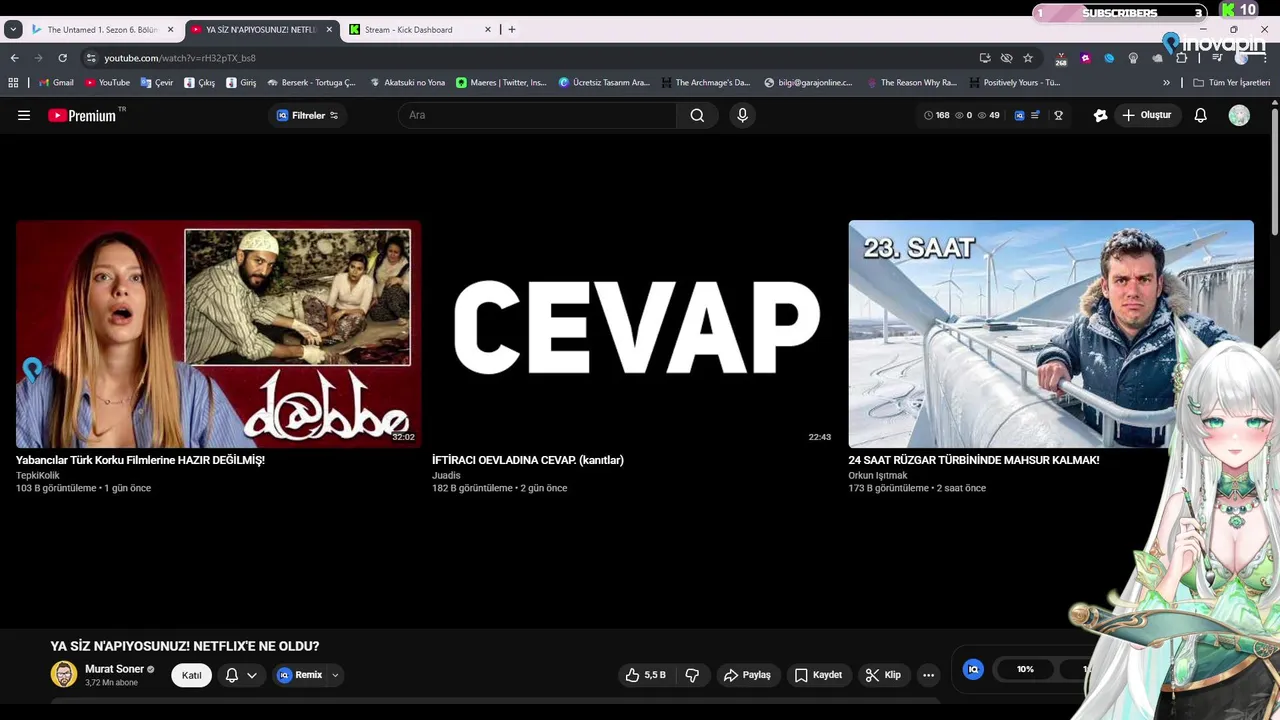The width and height of the screenshot is (1280, 720).
Task: Dislike the video with thumbs-down
Action: (x=692, y=675)
